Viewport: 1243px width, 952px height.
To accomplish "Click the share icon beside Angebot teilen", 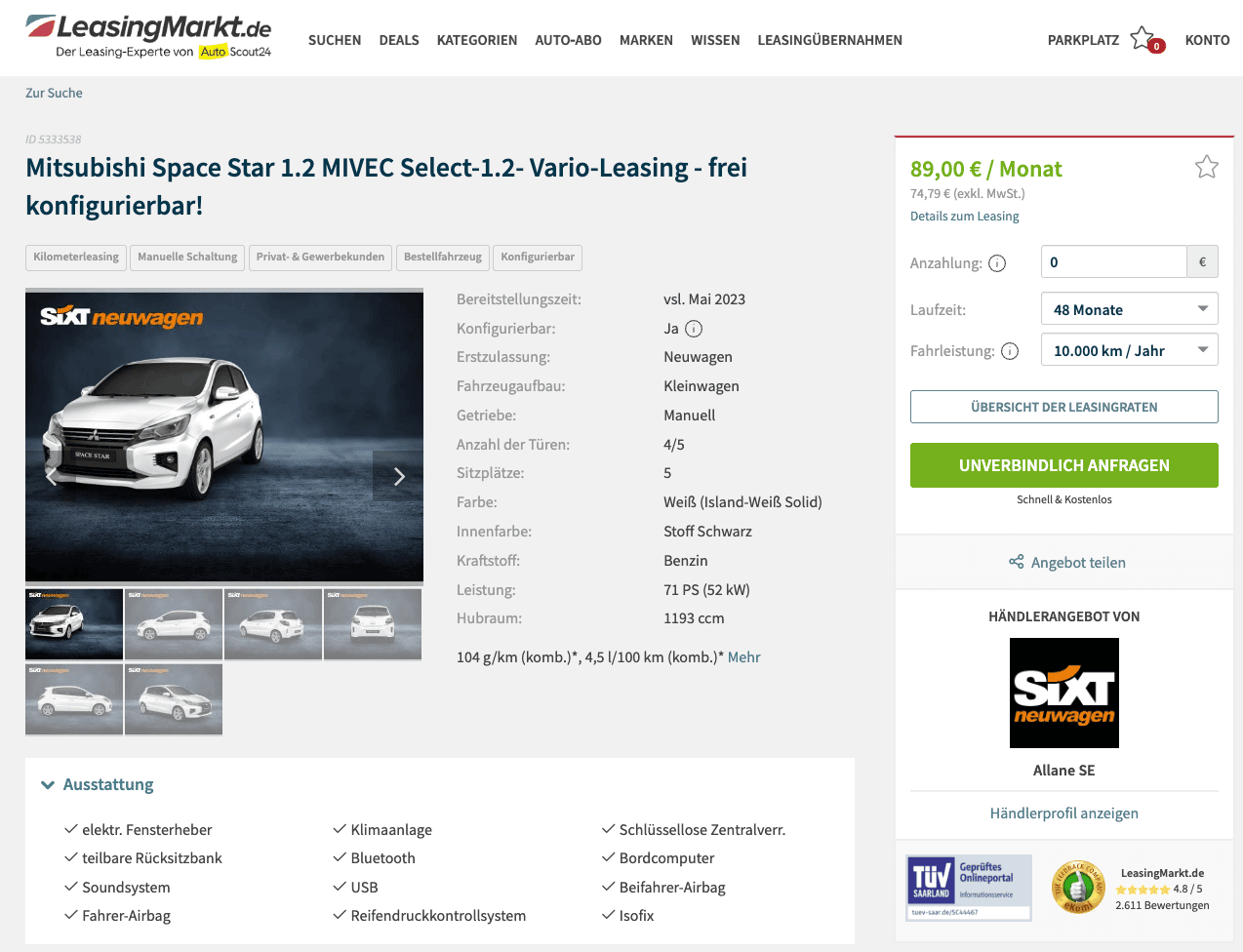I will pyautogui.click(x=1017, y=562).
